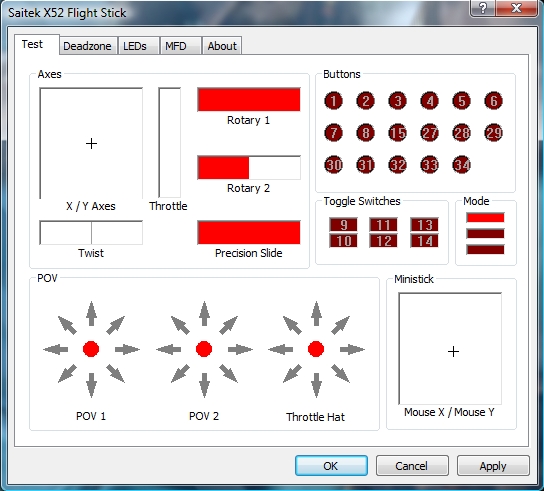Screen dimensions: 544x491
Task: Click the POV 1 up arrow
Action: click(91, 314)
